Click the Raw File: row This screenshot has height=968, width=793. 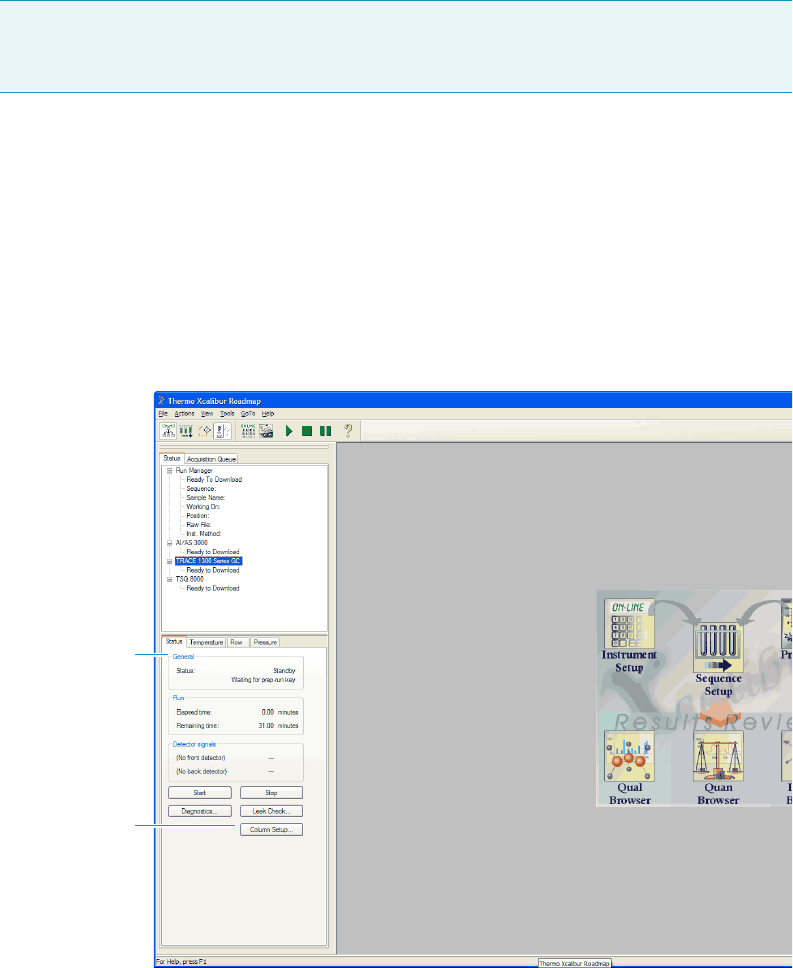(x=199, y=525)
